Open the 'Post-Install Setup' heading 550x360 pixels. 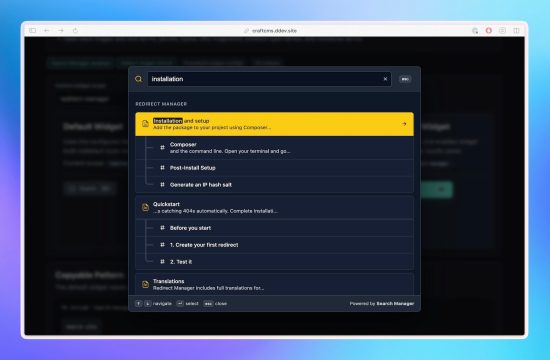click(274, 168)
